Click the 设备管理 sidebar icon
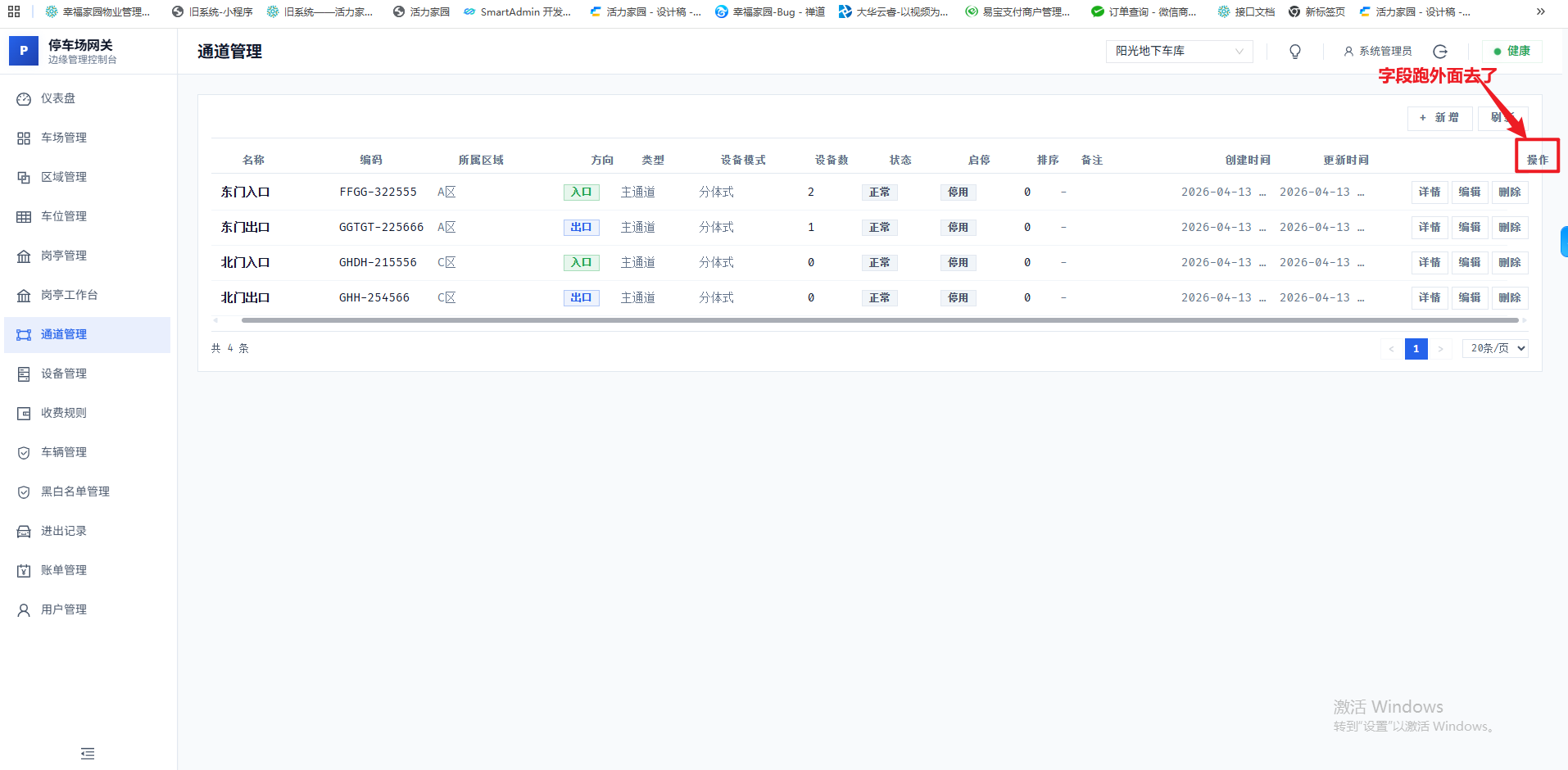Screen dimensions: 1568x770 pyautogui.click(x=24, y=374)
